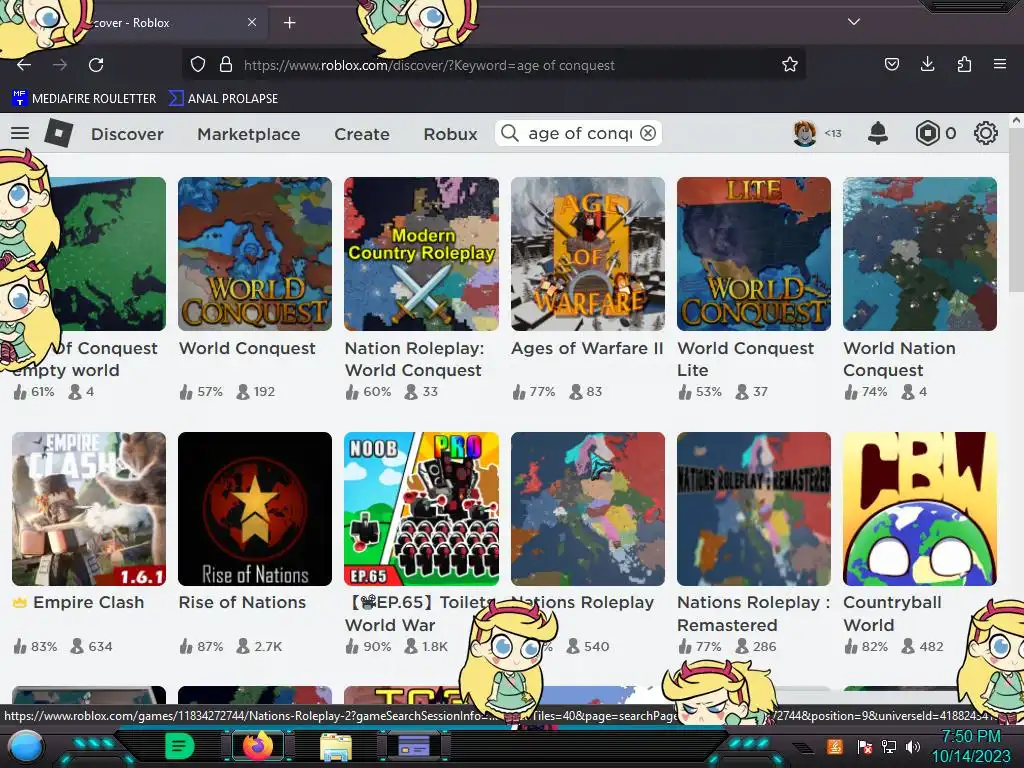The height and width of the screenshot is (768, 1024).
Task: Open the Pocket save icon
Action: (x=891, y=64)
